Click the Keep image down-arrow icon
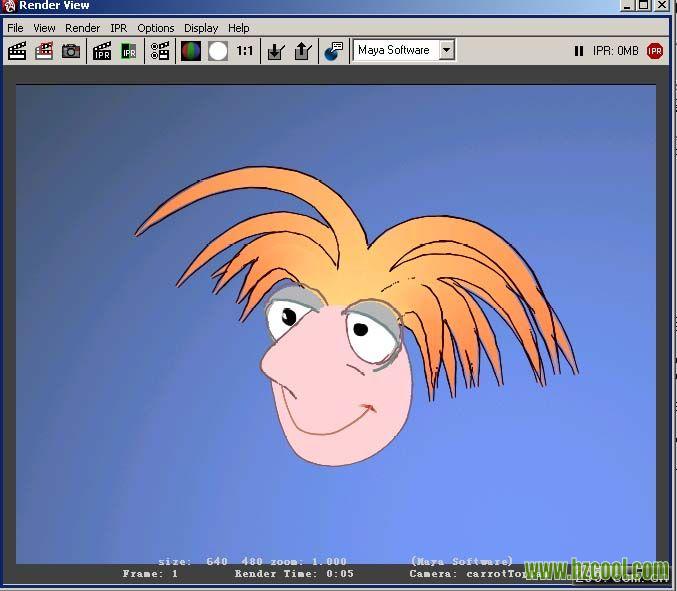Viewport: 677px width, 591px height. (275, 51)
